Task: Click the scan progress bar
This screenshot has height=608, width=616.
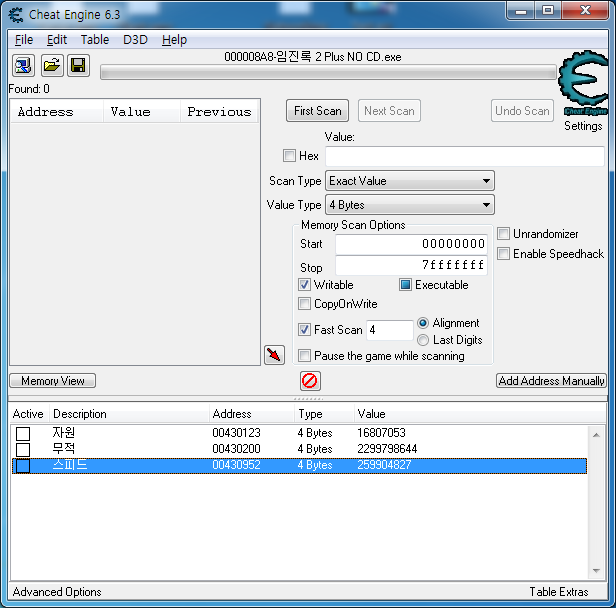Action: click(328, 73)
